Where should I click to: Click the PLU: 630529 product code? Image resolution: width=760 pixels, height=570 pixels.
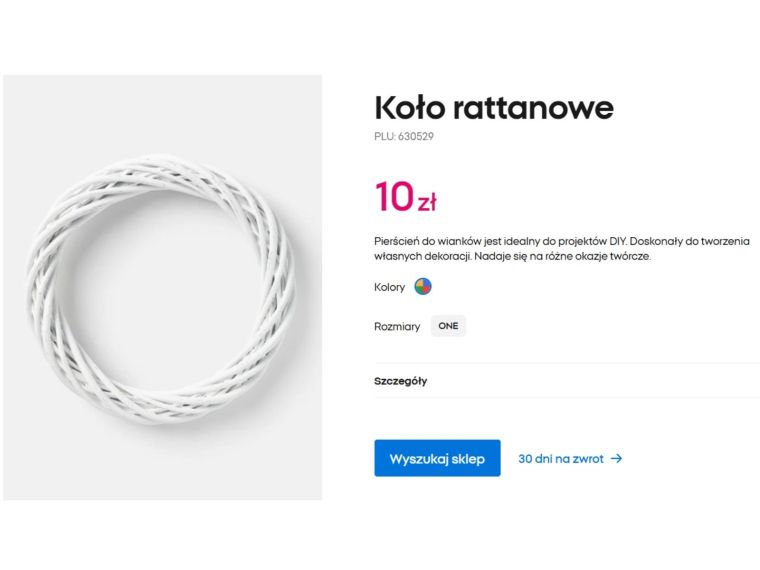(404, 136)
